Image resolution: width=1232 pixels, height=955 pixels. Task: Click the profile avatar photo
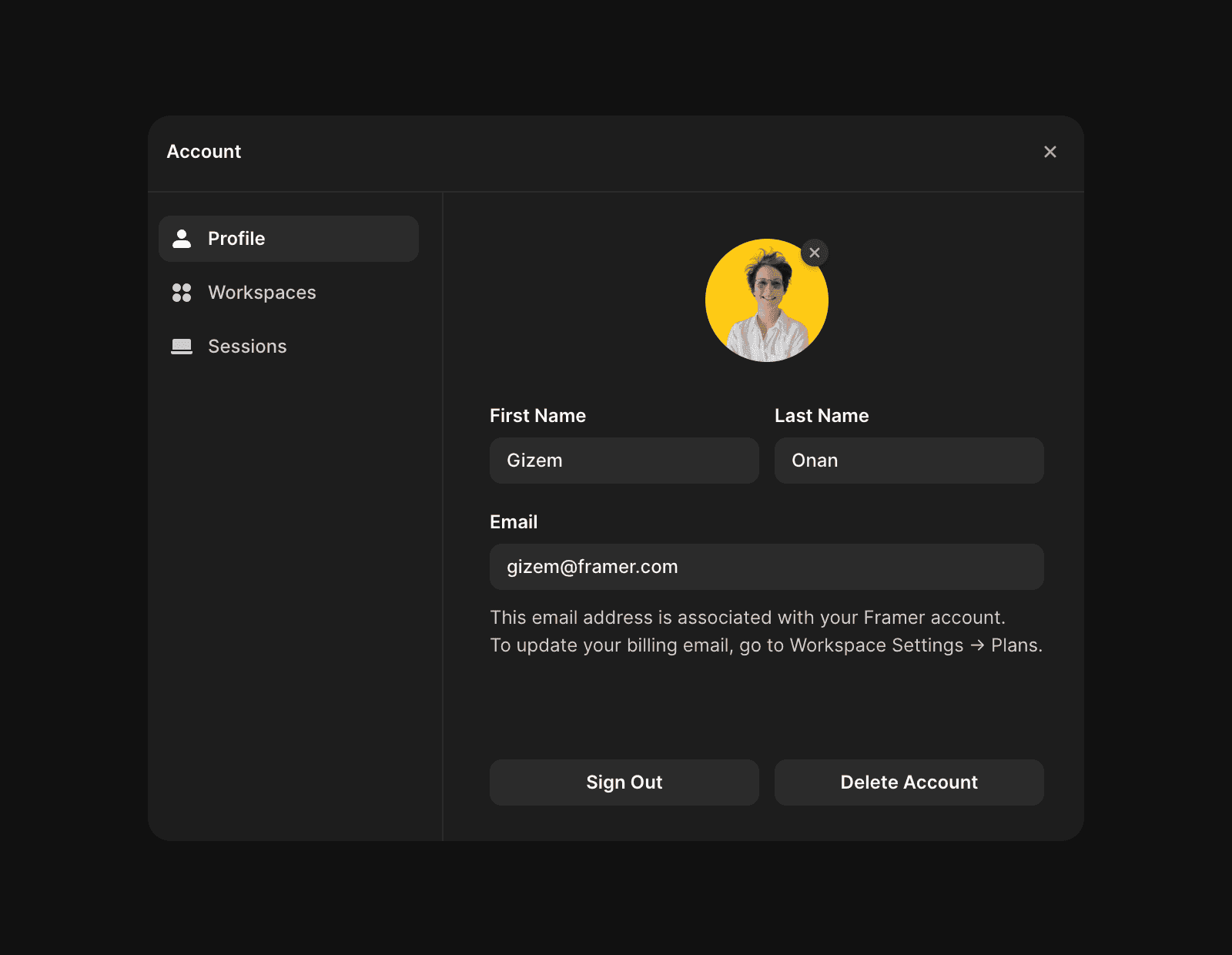point(767,300)
